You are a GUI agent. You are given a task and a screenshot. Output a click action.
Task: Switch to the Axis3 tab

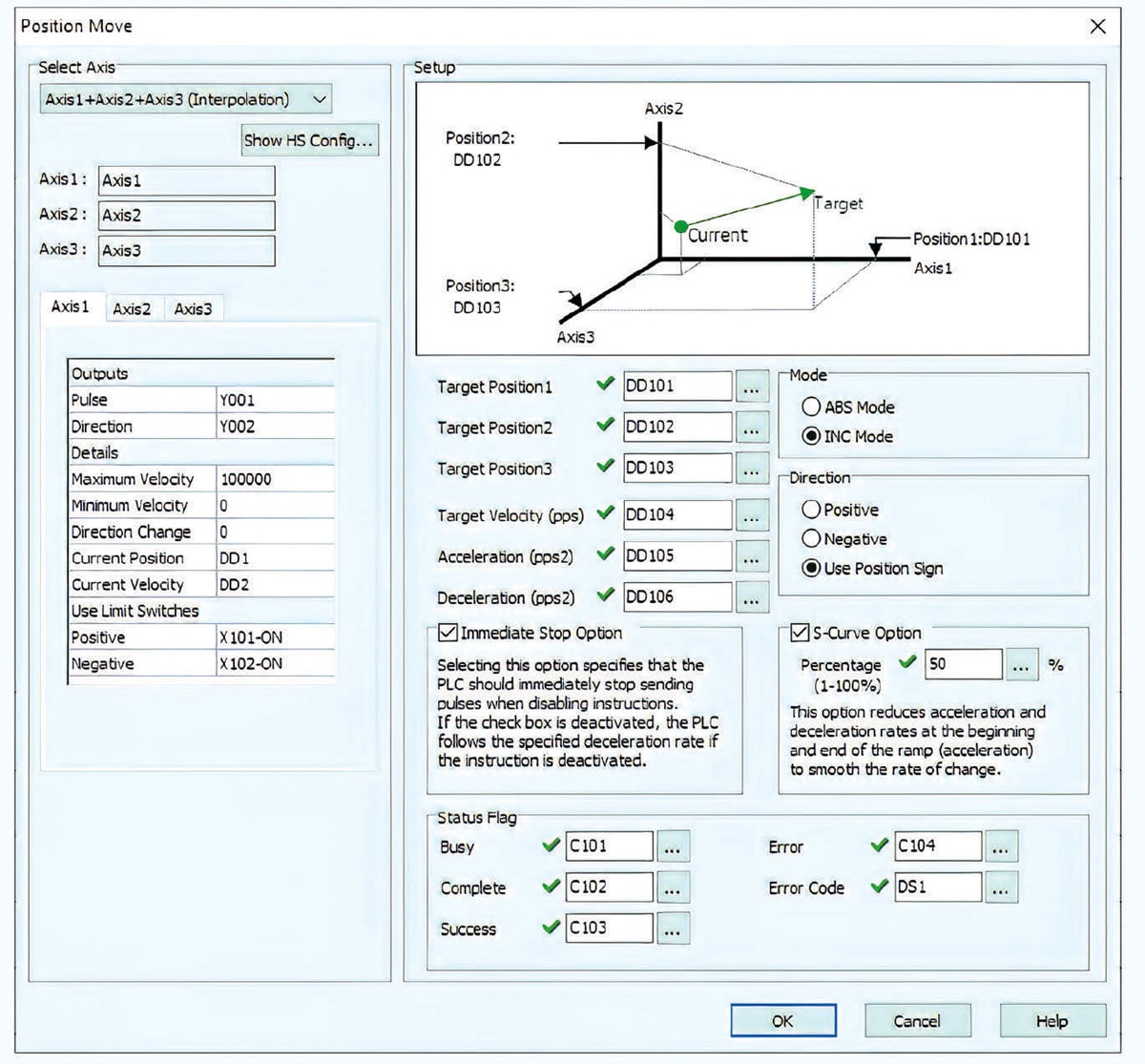click(193, 308)
